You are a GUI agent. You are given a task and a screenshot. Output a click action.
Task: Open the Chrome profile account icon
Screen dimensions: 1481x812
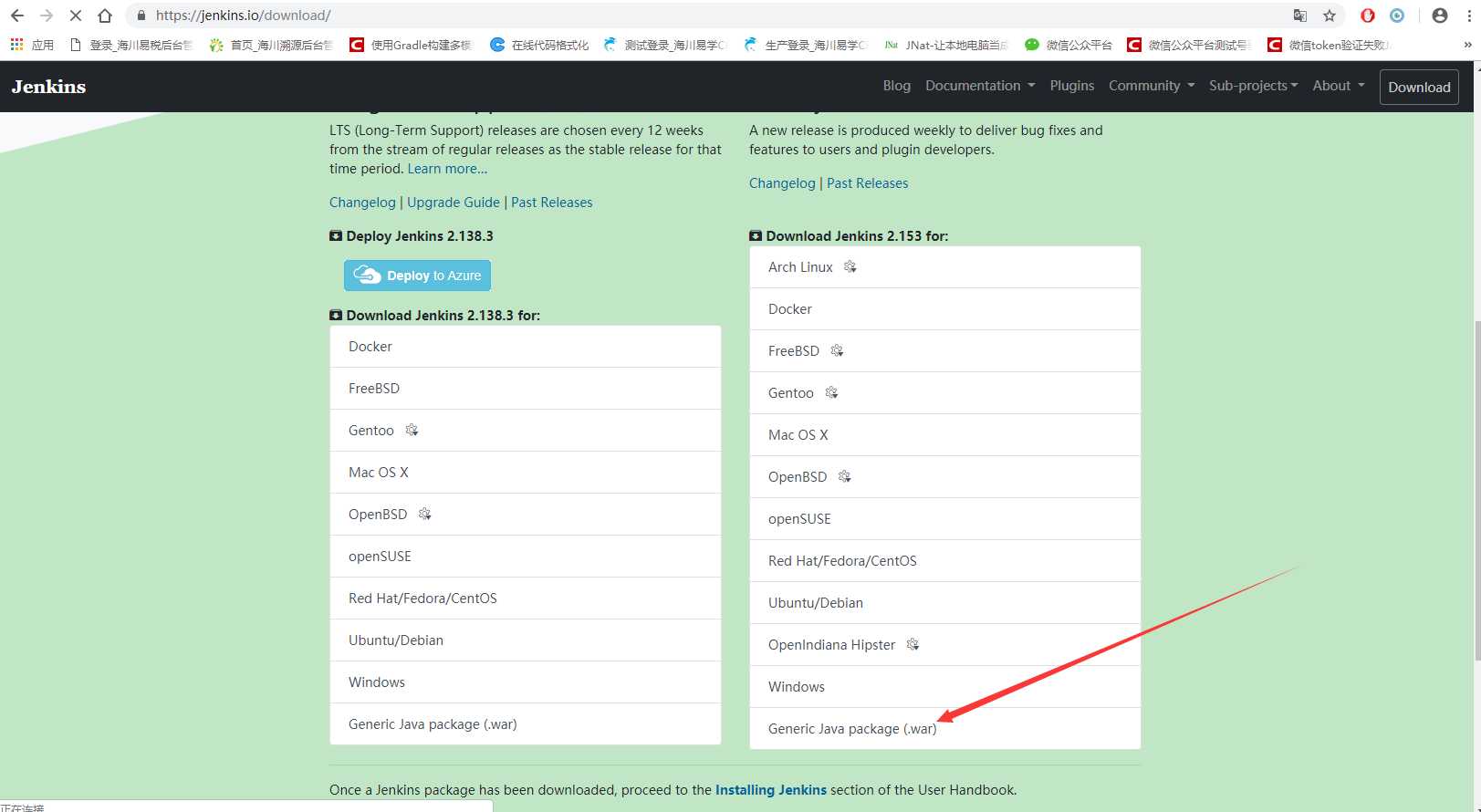[x=1440, y=16]
